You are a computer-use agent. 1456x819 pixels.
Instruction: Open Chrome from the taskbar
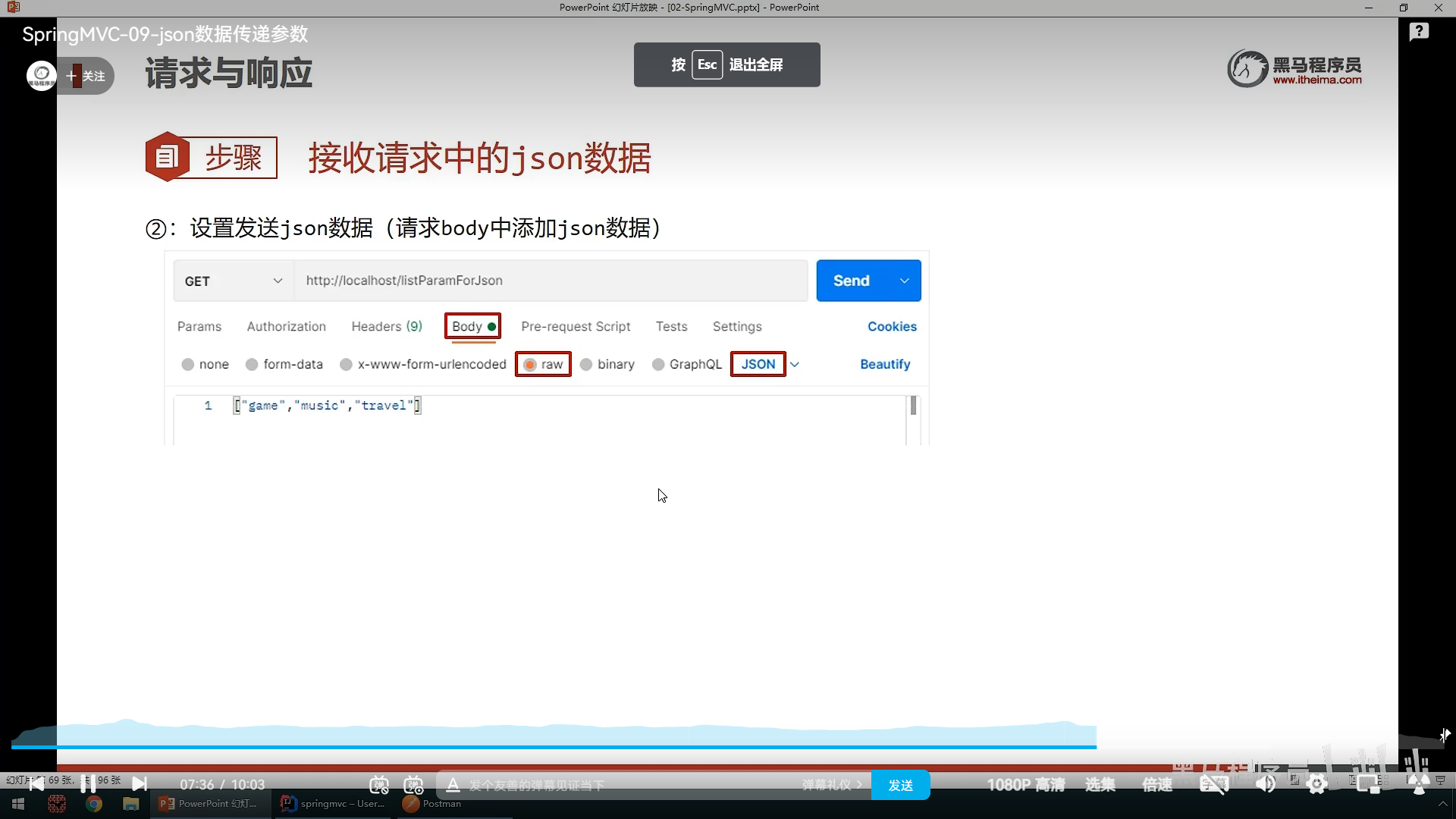94,804
